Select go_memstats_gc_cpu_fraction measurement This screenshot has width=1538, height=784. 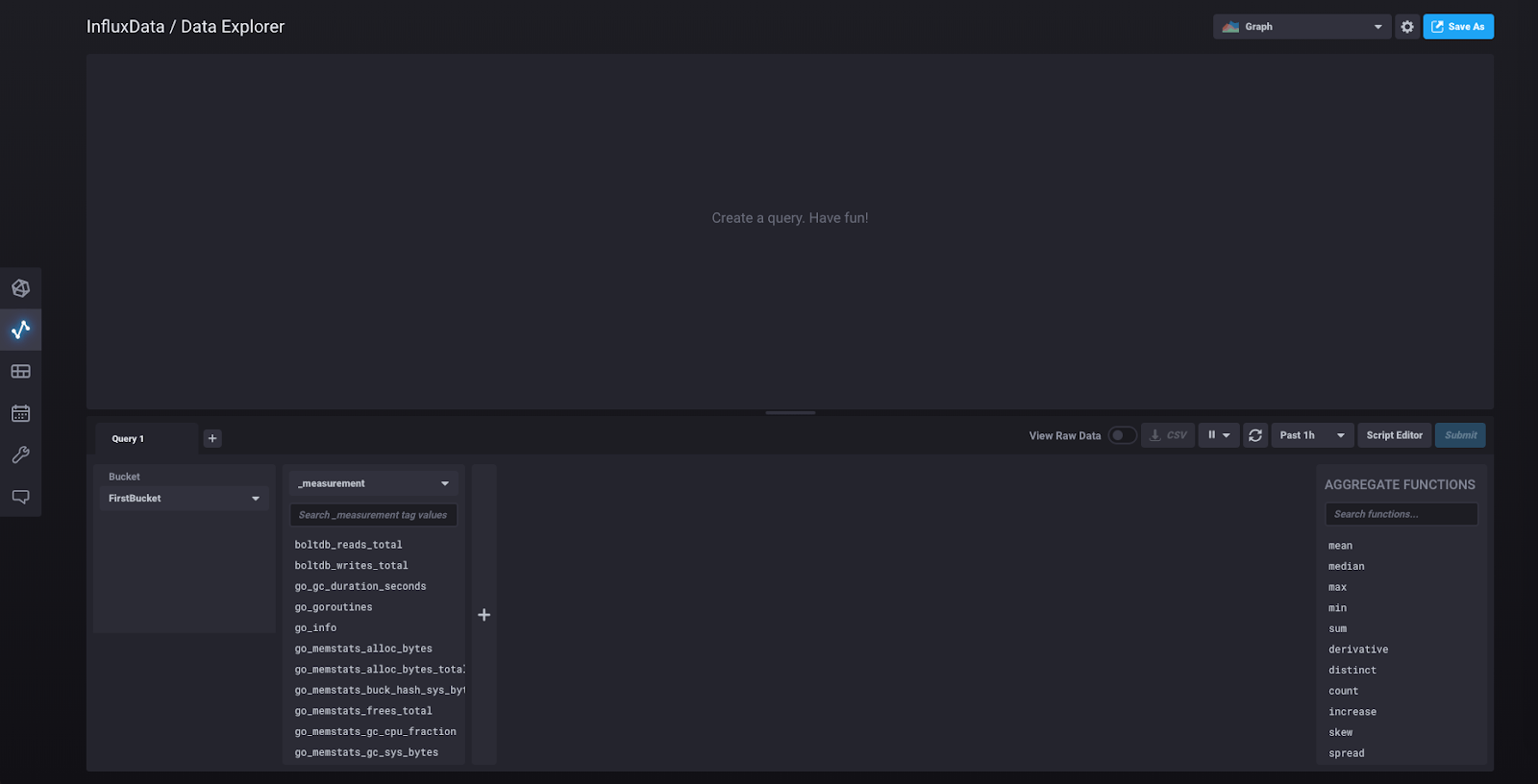[x=375, y=732]
